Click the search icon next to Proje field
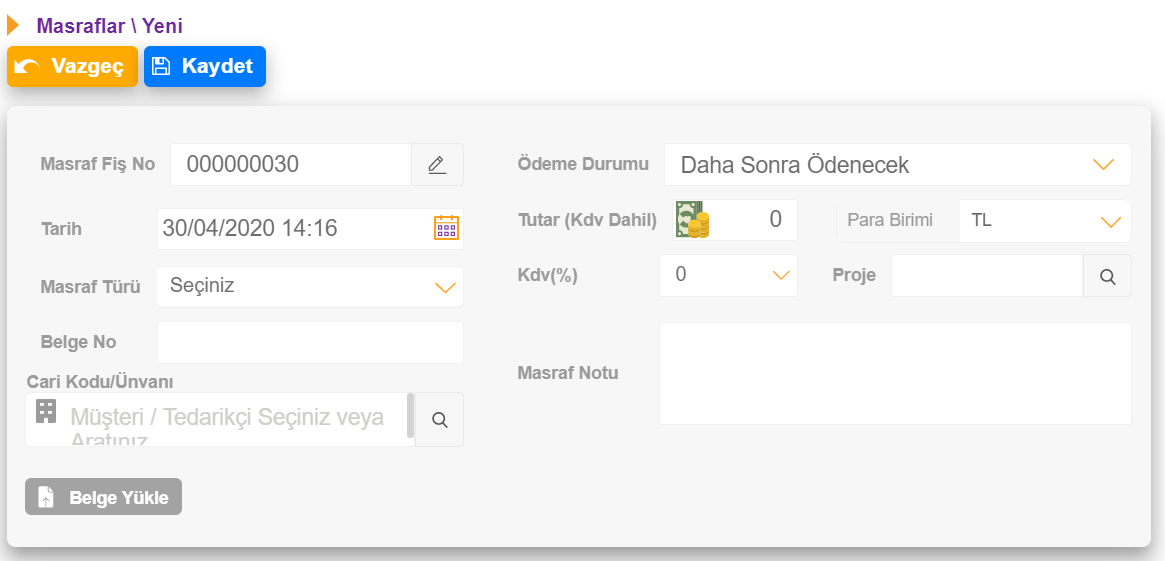The width and height of the screenshot is (1165, 561). [1107, 276]
